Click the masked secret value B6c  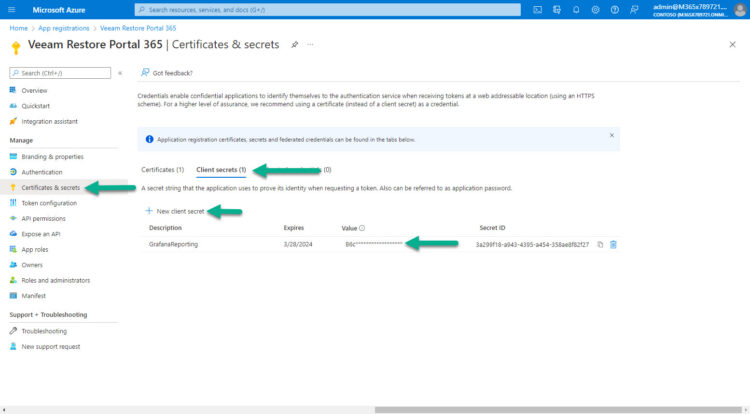[x=374, y=244]
